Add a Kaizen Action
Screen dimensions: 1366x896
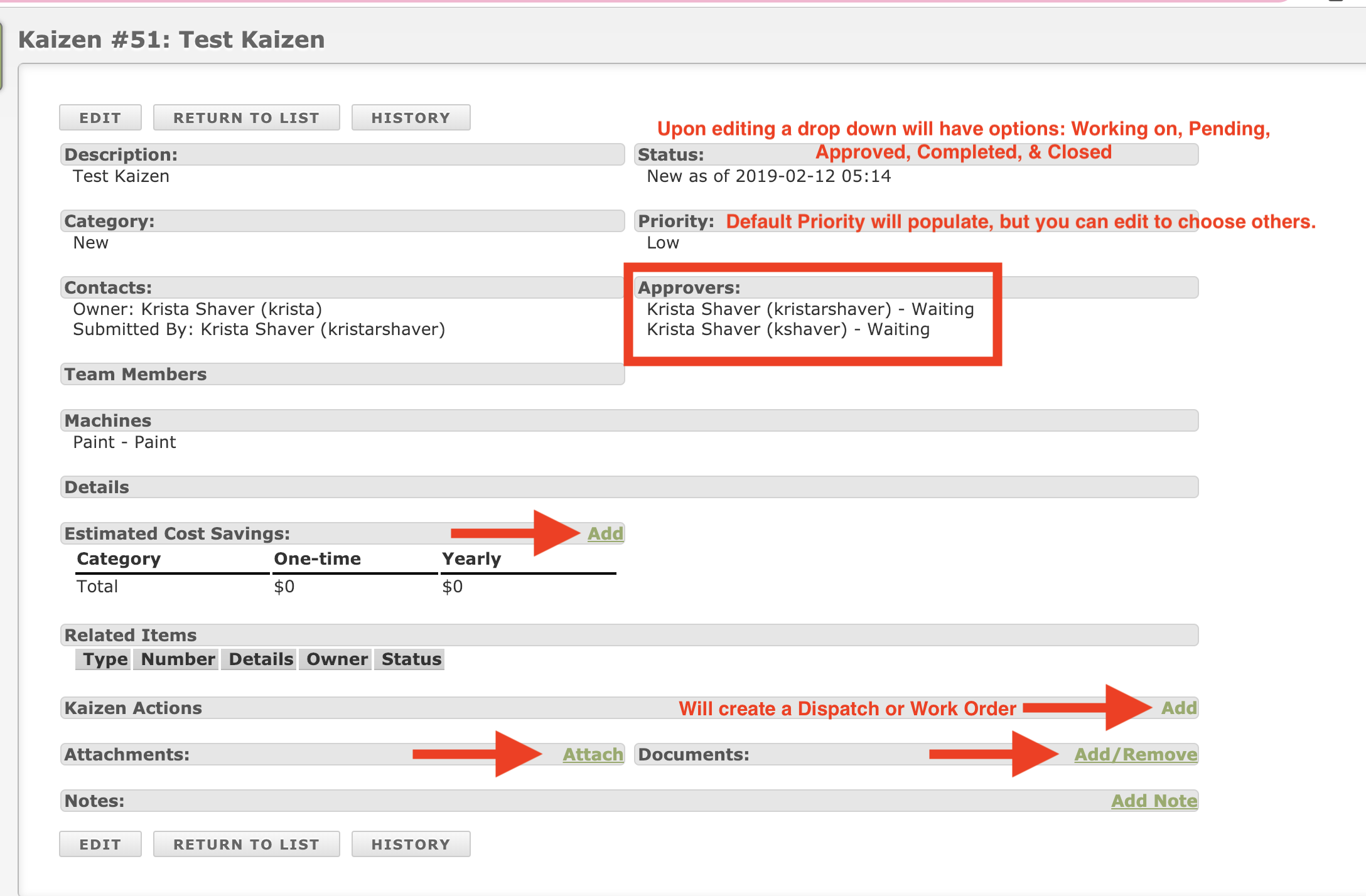pyautogui.click(x=1179, y=708)
